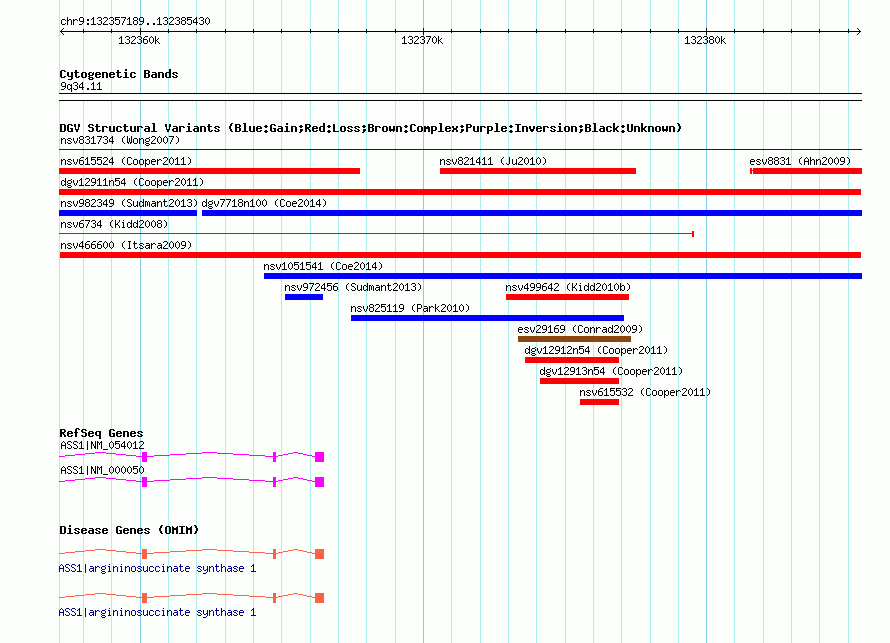Click the left arrow end of the ruler
Image resolution: width=890 pixels, height=643 pixels.
click(62, 31)
